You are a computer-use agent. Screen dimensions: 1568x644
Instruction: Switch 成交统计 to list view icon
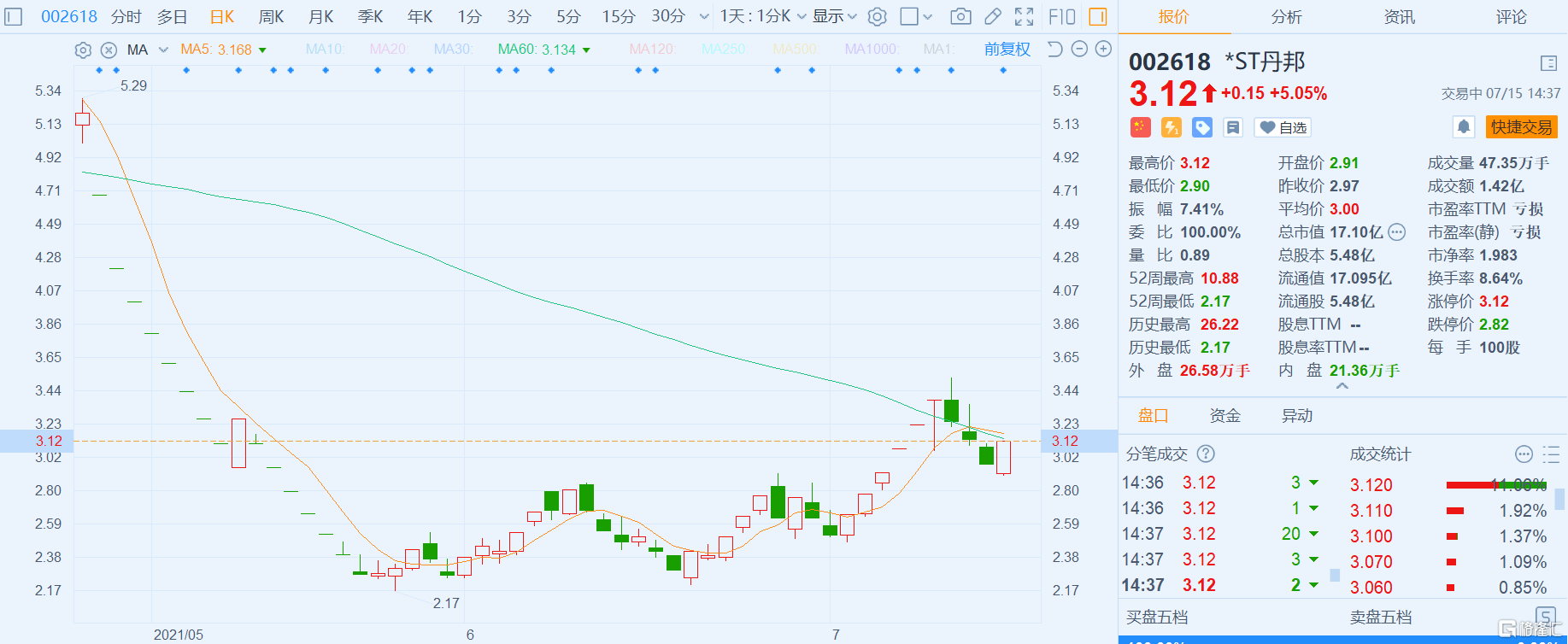click(1551, 454)
